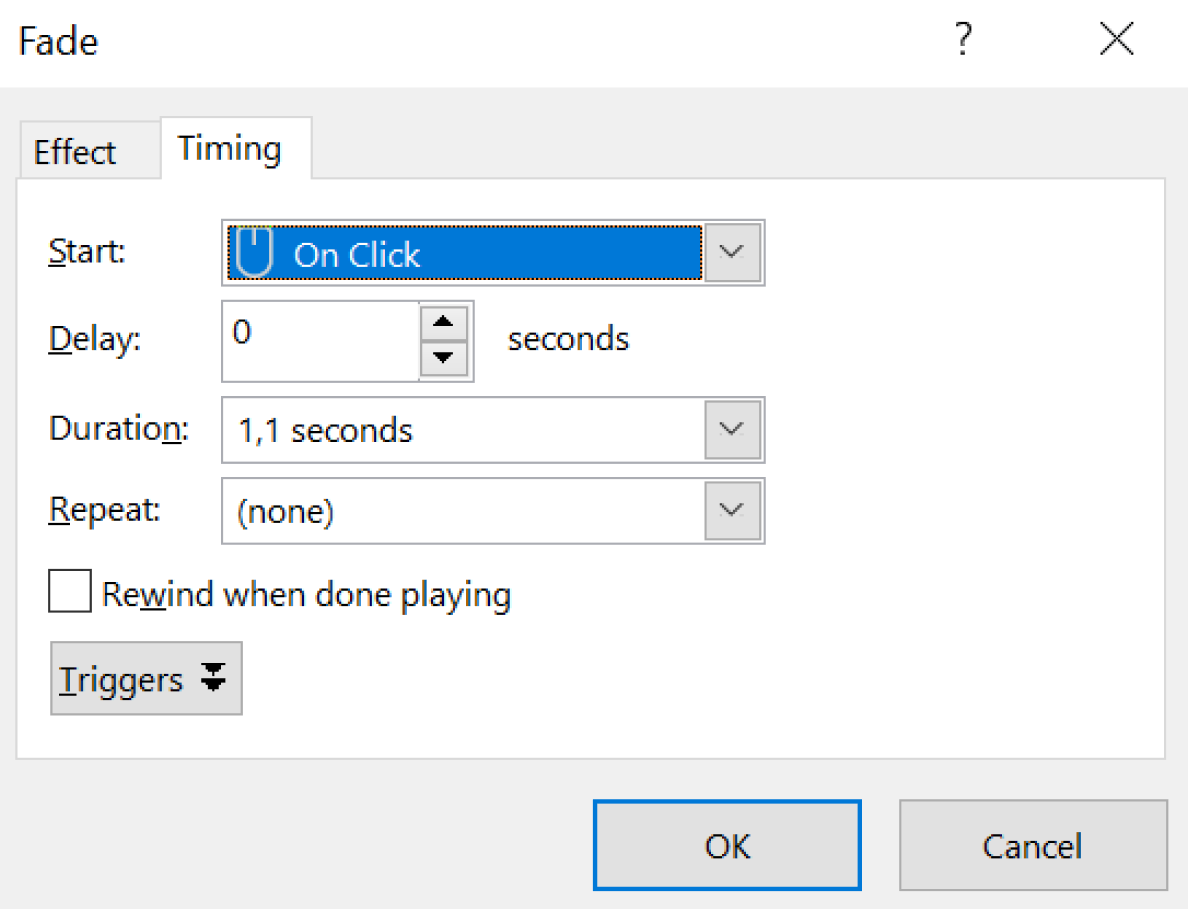Uncheck the Rewind when done playing box
This screenshot has width=1188, height=909.
click(68, 591)
